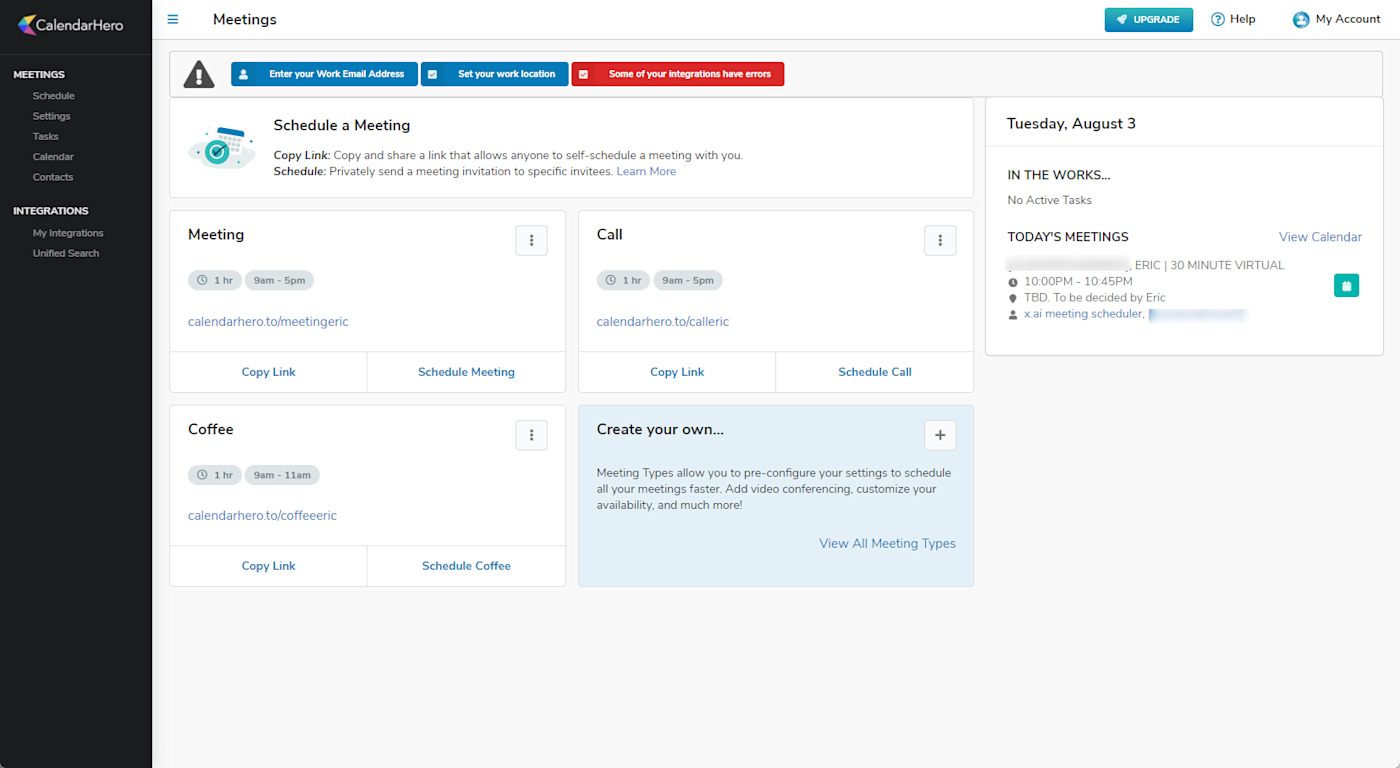
Task: Open Settings in the sidebar
Action: 52,116
